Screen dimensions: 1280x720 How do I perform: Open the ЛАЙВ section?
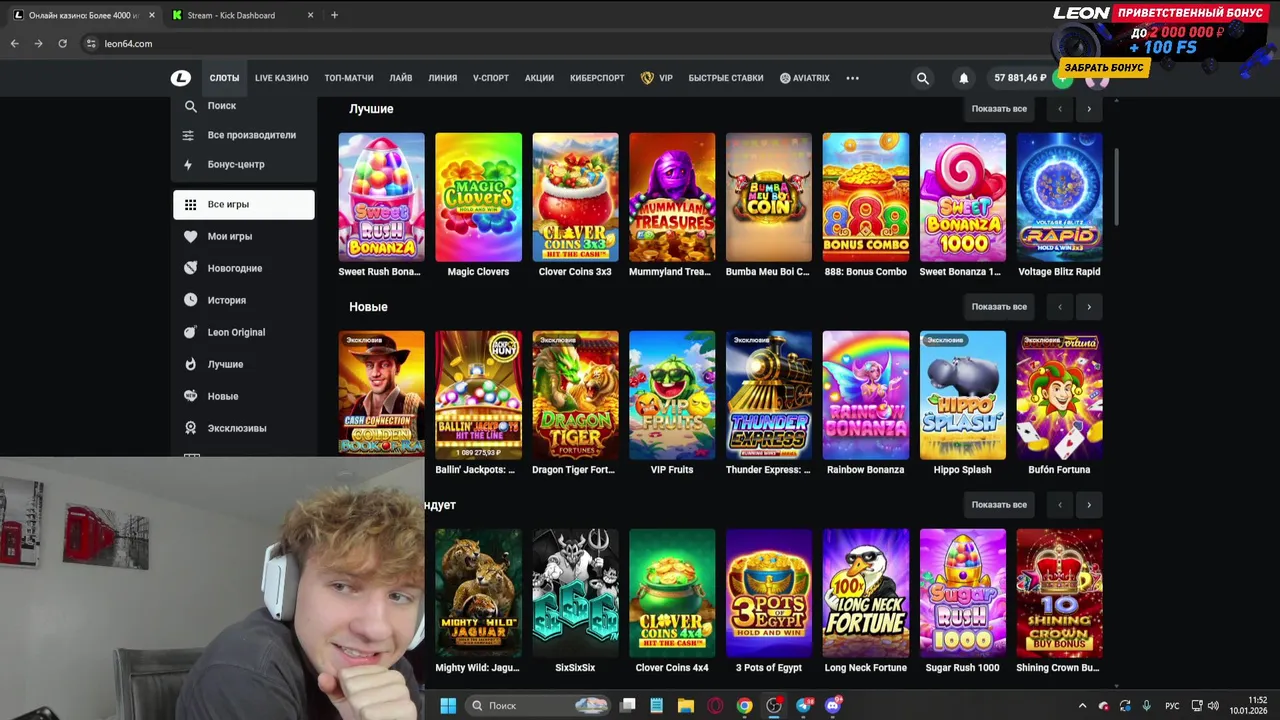[401, 78]
